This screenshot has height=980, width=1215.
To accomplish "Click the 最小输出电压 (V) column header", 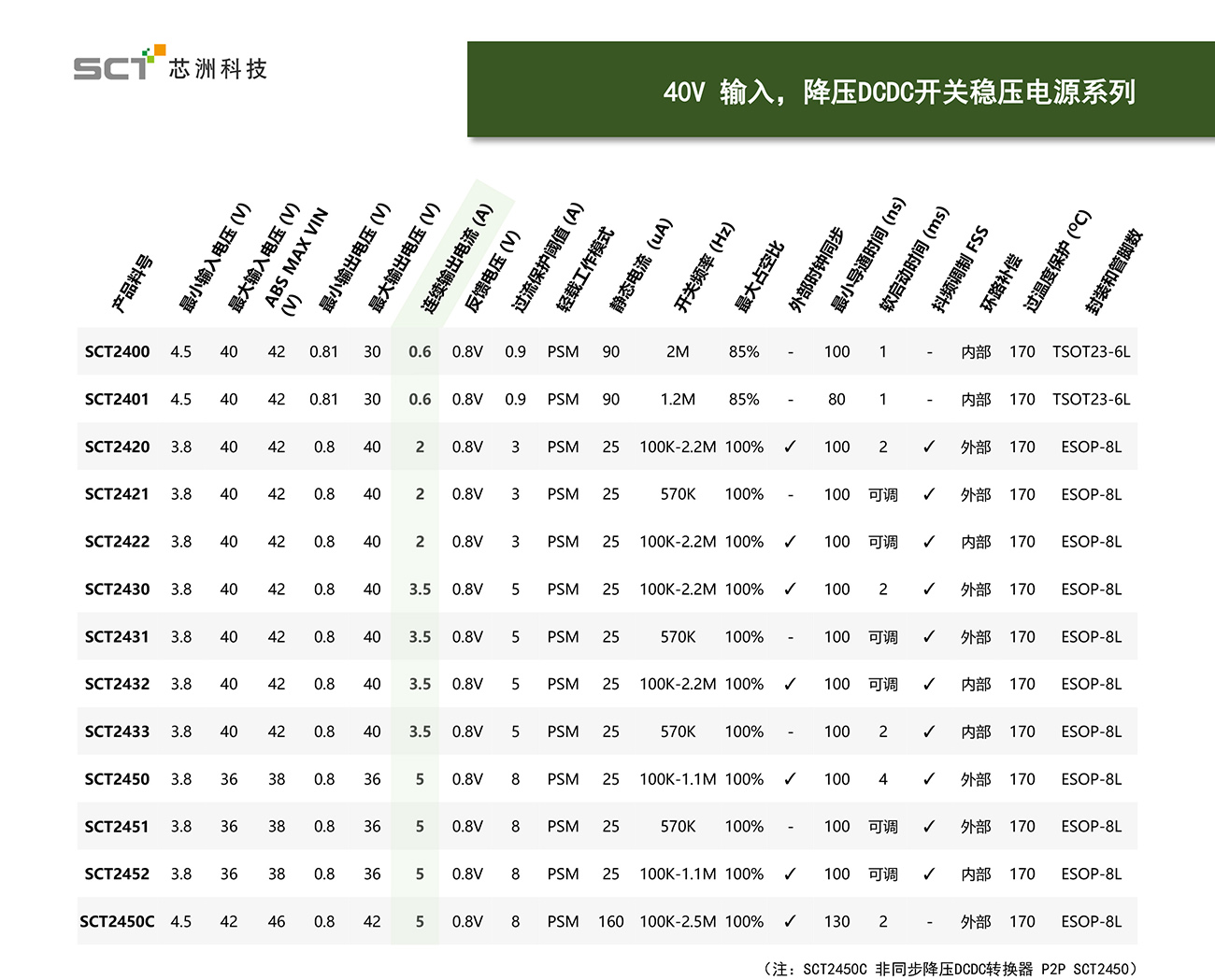I will (353, 257).
